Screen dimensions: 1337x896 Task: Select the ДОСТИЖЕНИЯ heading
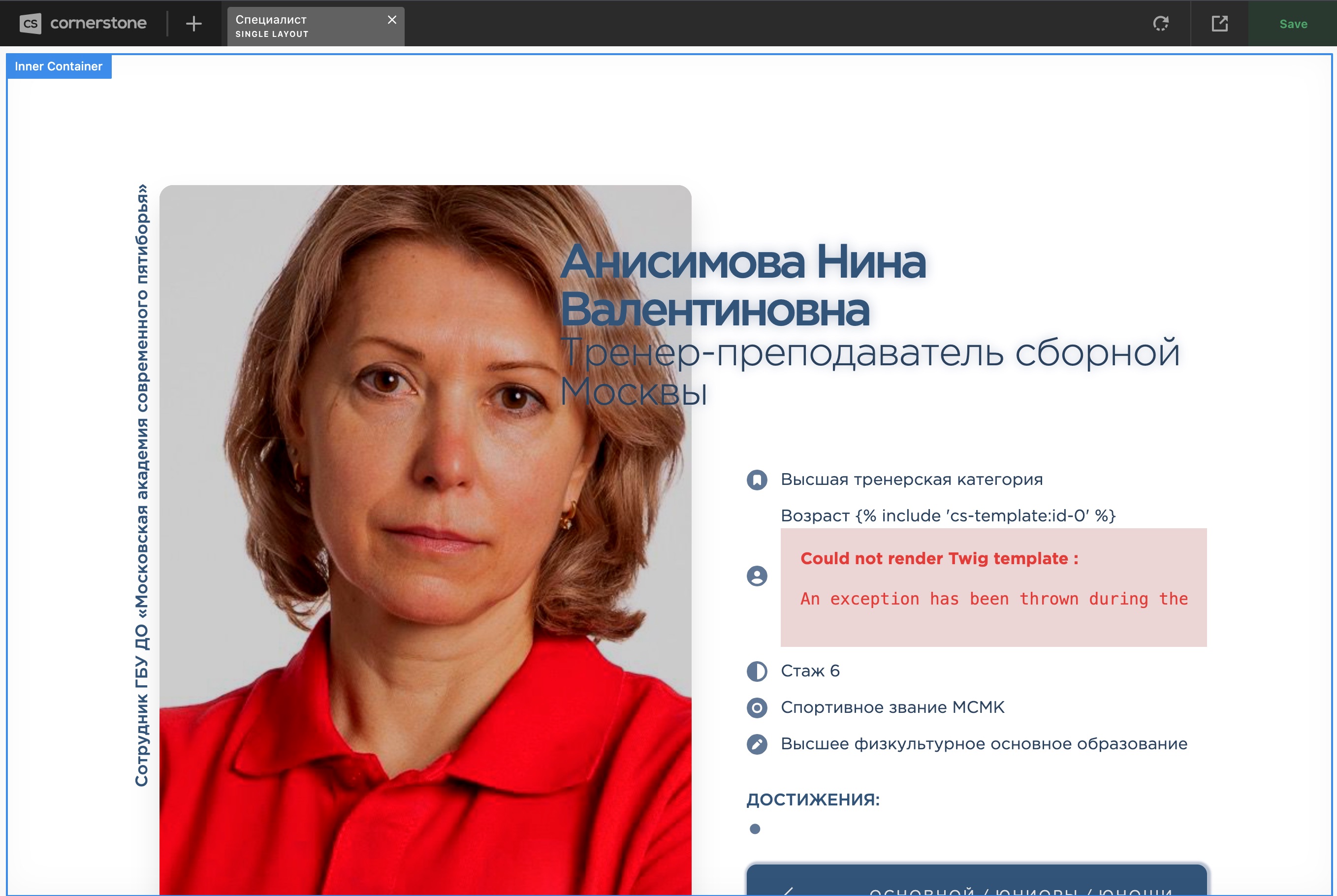(812, 800)
